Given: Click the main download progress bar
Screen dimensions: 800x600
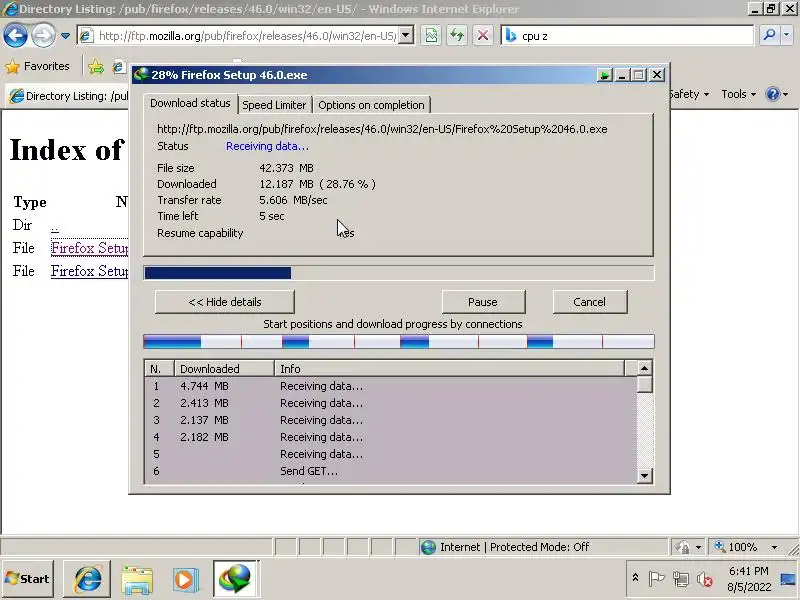Looking at the screenshot, I should [x=398, y=273].
